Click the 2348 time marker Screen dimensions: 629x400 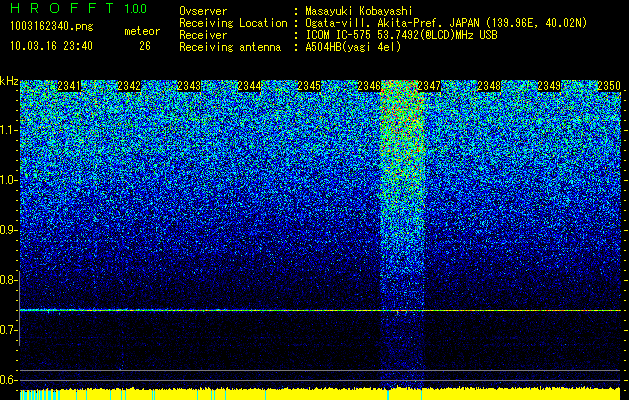[489, 86]
